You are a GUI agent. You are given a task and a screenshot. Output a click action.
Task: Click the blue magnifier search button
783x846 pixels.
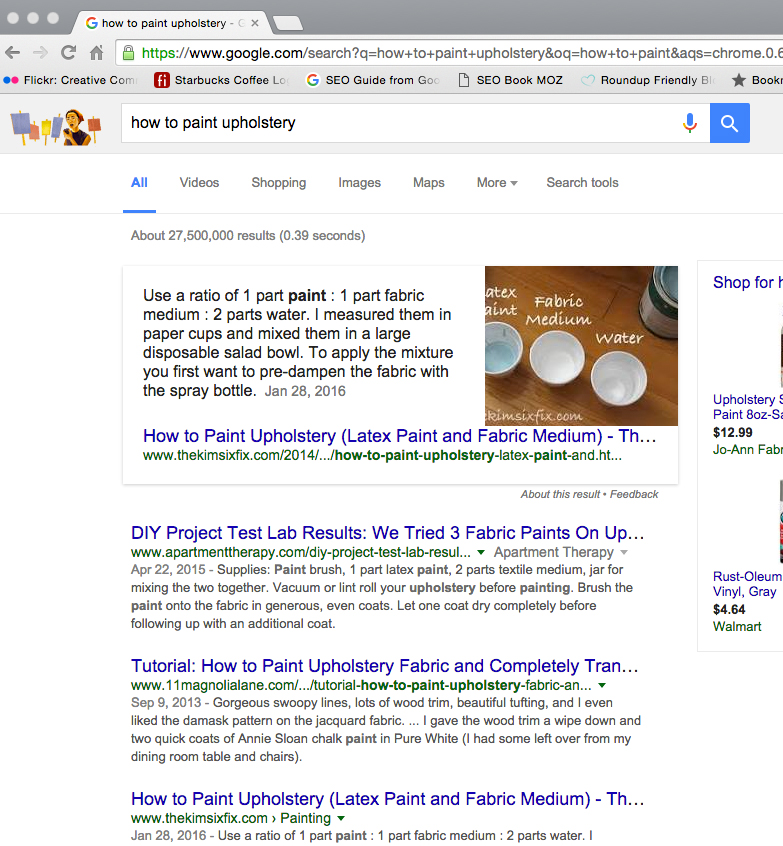[x=730, y=123]
